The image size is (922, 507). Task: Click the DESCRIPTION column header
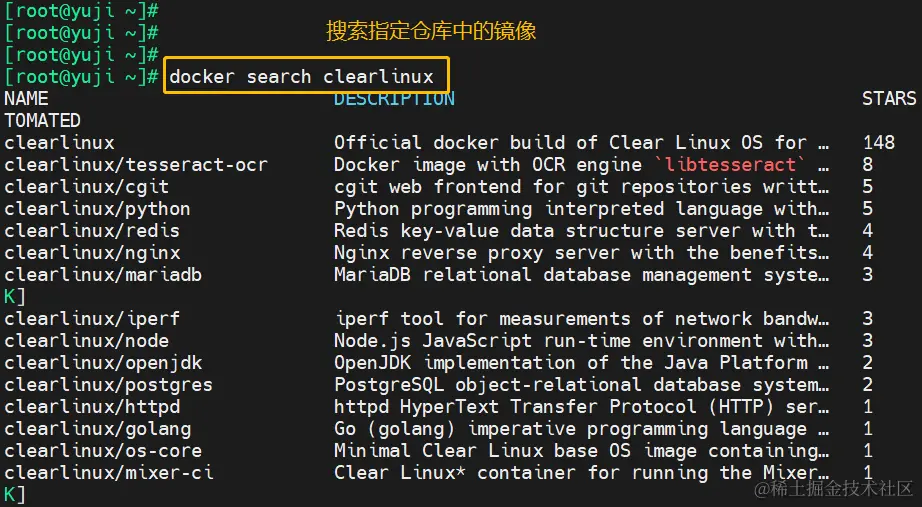tap(394, 99)
